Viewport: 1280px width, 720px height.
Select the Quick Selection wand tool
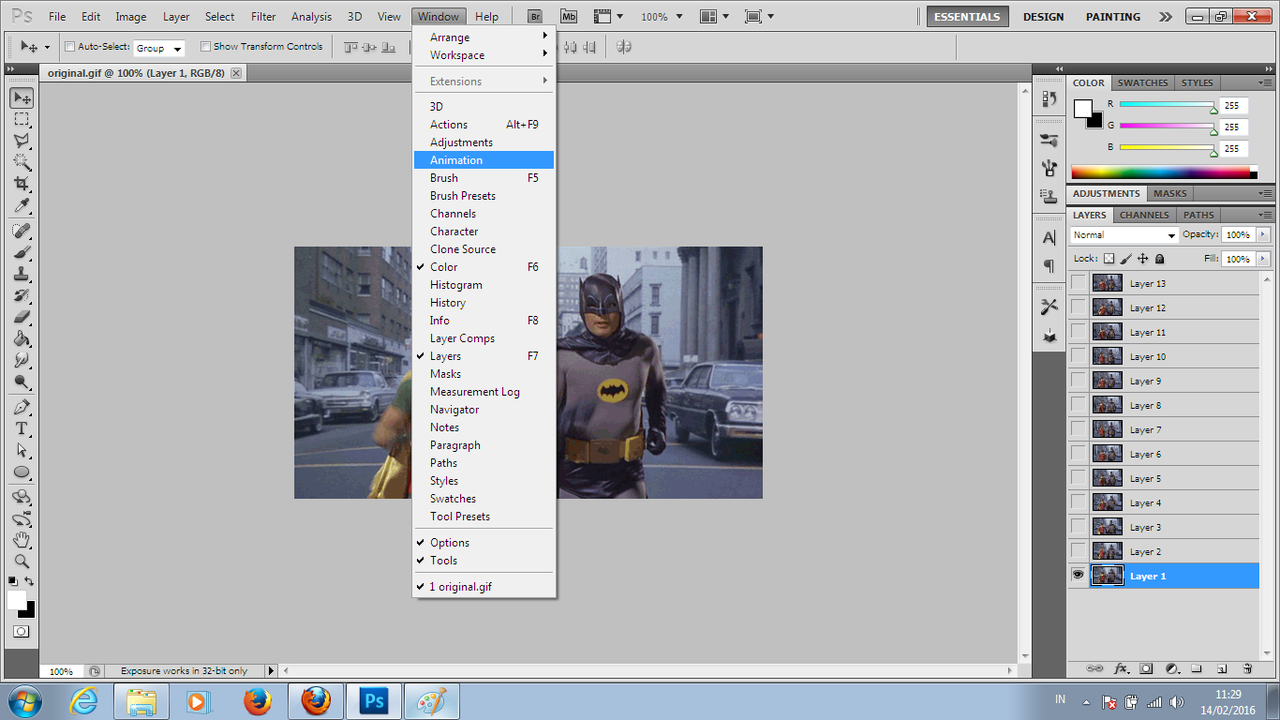22,163
